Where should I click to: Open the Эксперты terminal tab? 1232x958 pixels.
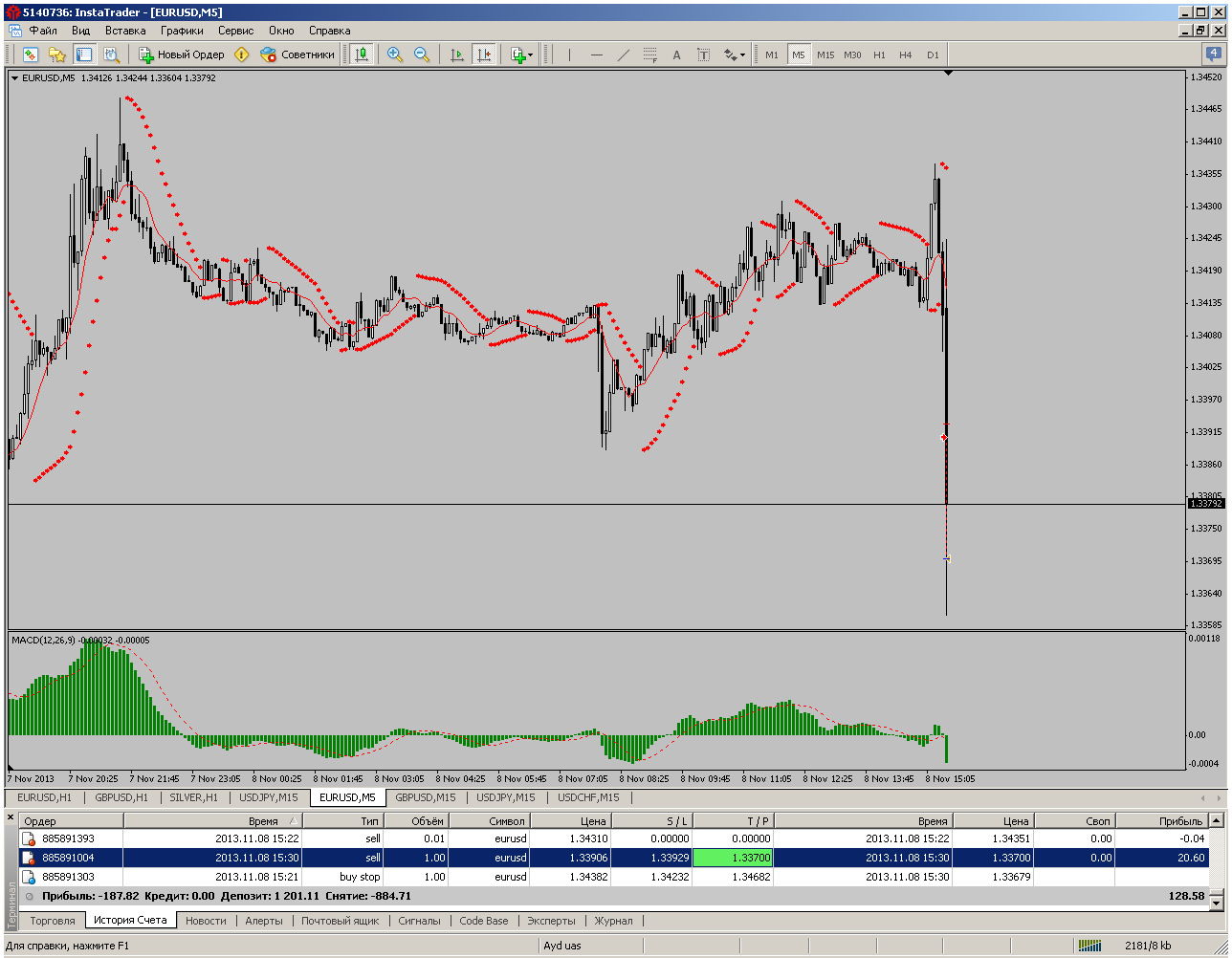[551, 921]
